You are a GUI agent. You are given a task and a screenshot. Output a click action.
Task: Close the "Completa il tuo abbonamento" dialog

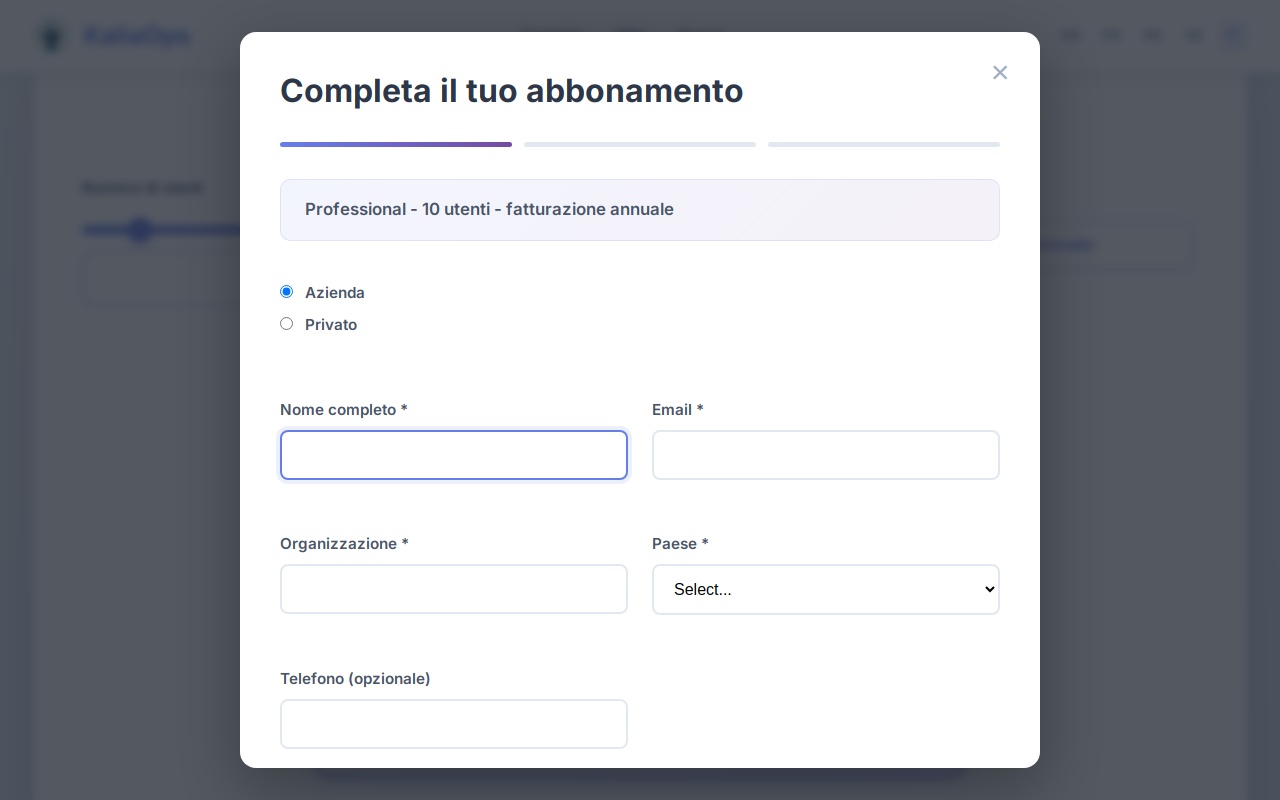click(x=1000, y=72)
